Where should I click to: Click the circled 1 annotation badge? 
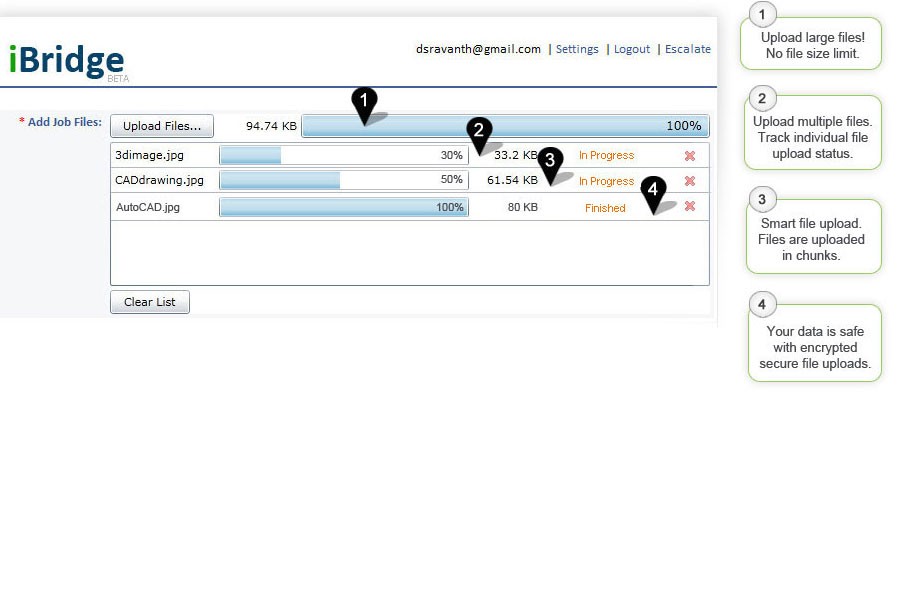click(762, 15)
